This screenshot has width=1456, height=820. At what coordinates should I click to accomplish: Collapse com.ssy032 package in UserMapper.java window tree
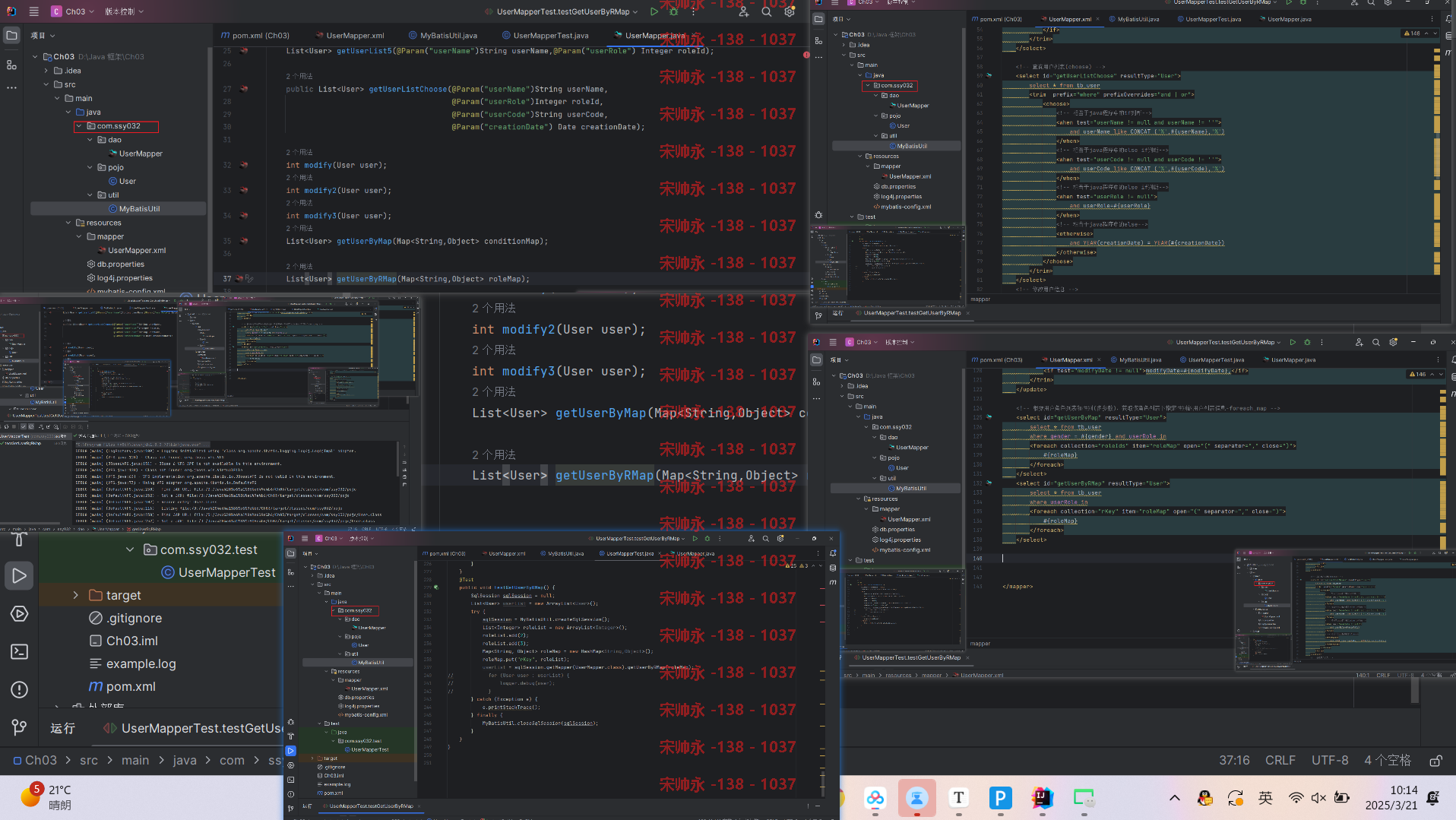pos(79,126)
